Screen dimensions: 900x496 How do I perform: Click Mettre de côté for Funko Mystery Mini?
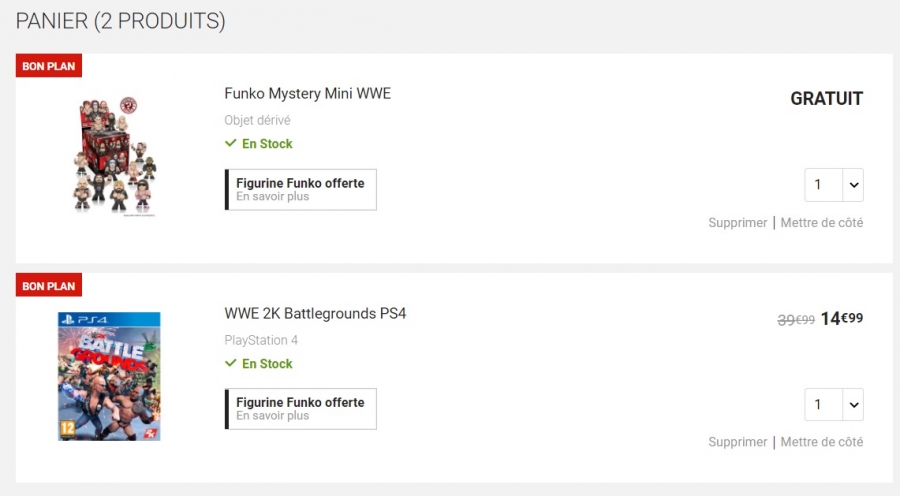(x=821, y=223)
